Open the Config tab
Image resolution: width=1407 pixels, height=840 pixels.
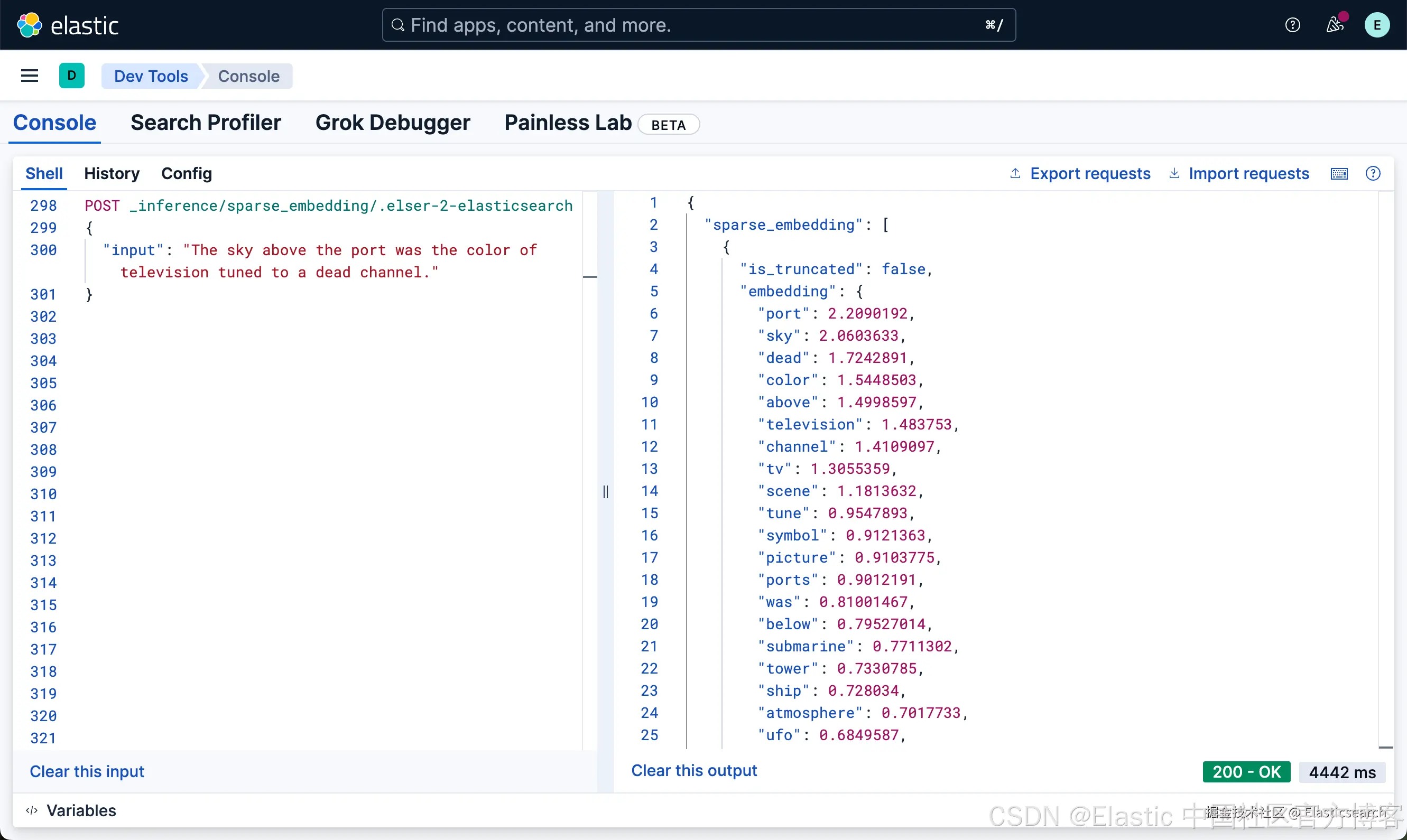click(x=186, y=174)
